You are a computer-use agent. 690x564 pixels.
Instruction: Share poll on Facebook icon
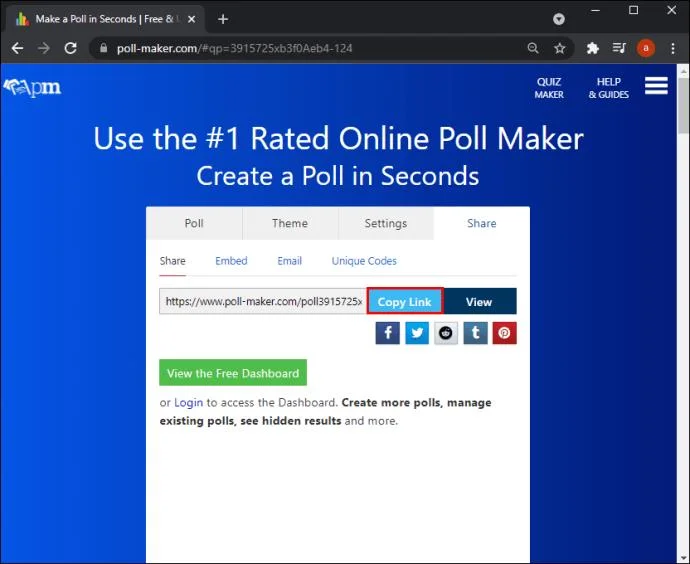point(387,333)
